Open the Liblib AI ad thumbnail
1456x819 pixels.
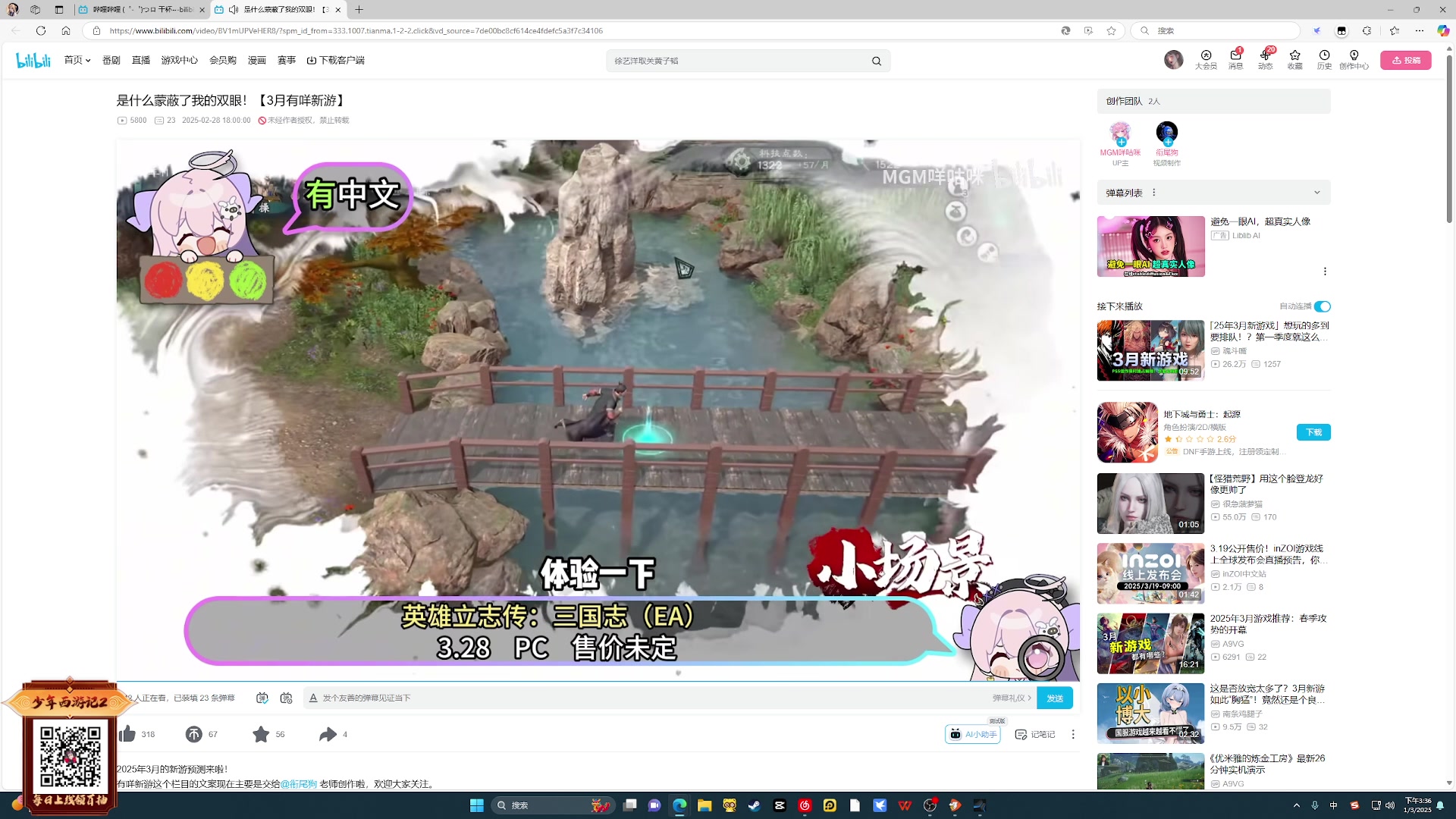point(1150,246)
